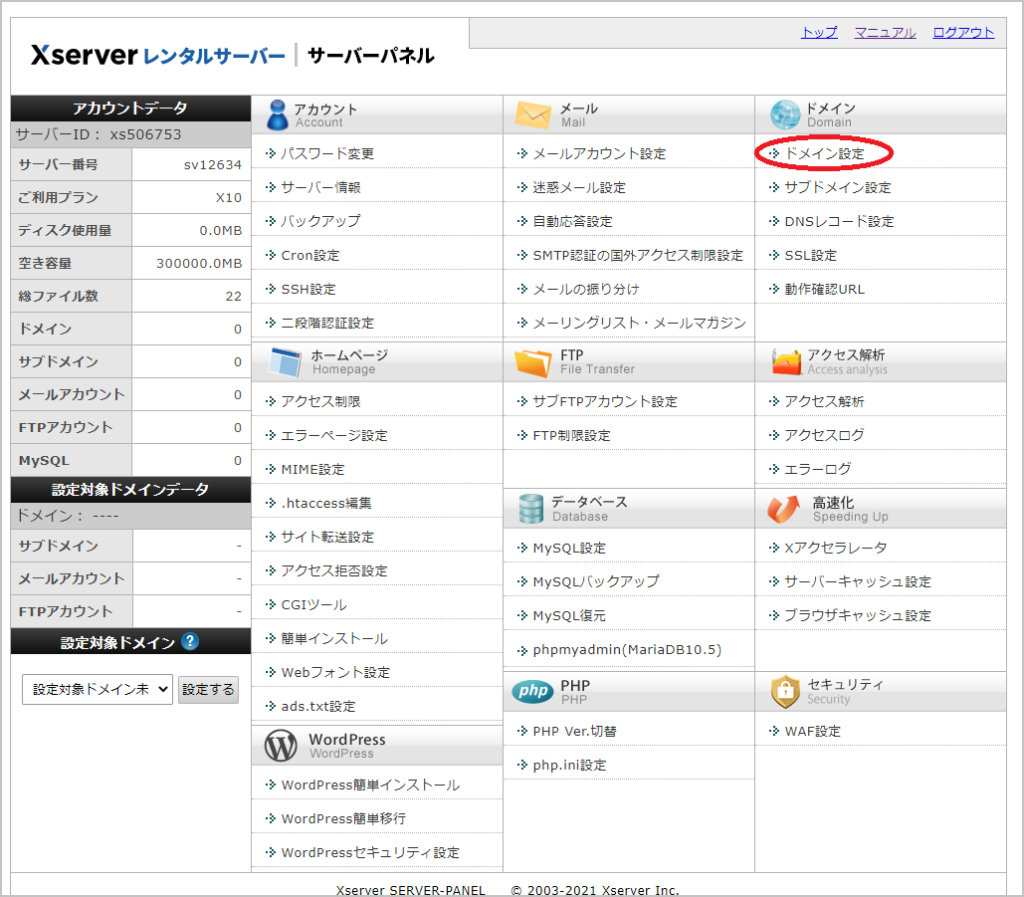Click the WordPress section logo icon
Viewport: 1024px width, 897px height.
(x=281, y=746)
